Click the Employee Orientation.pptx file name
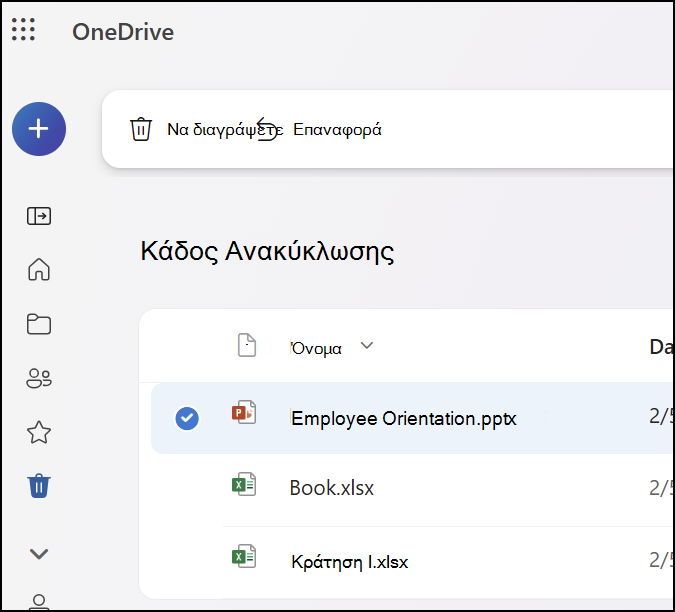This screenshot has height=612, width=675. (404, 419)
